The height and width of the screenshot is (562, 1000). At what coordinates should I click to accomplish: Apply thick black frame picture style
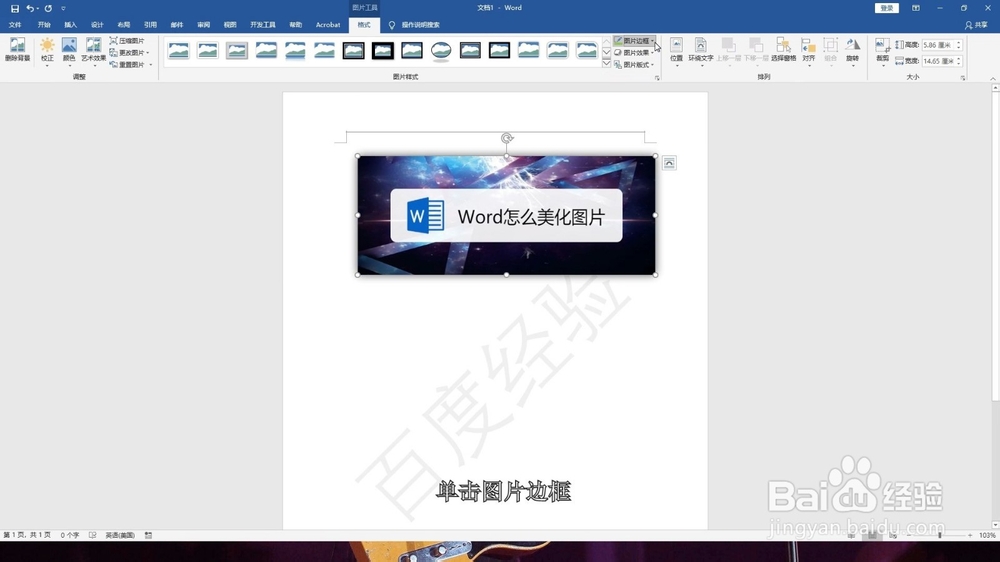coord(383,50)
